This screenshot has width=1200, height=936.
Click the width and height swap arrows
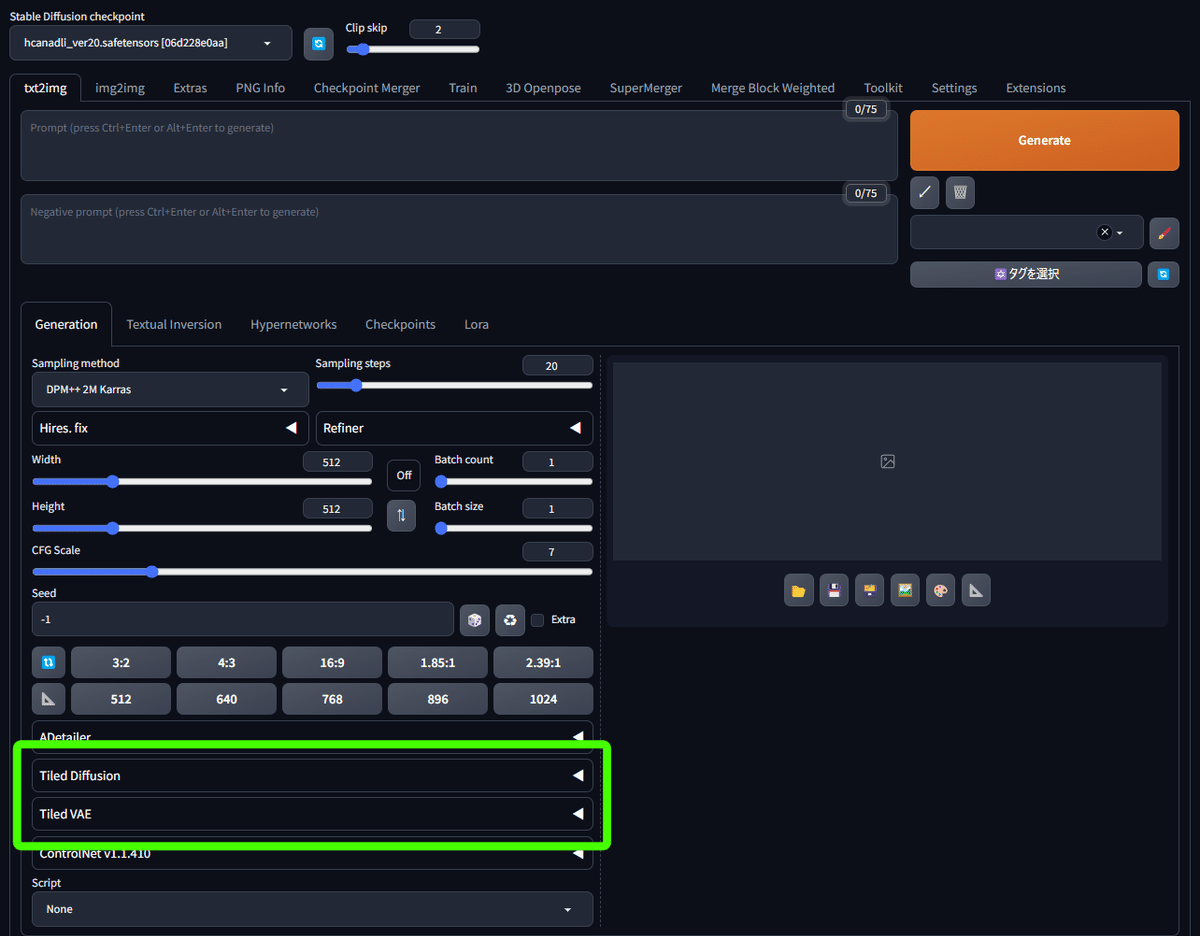click(401, 515)
